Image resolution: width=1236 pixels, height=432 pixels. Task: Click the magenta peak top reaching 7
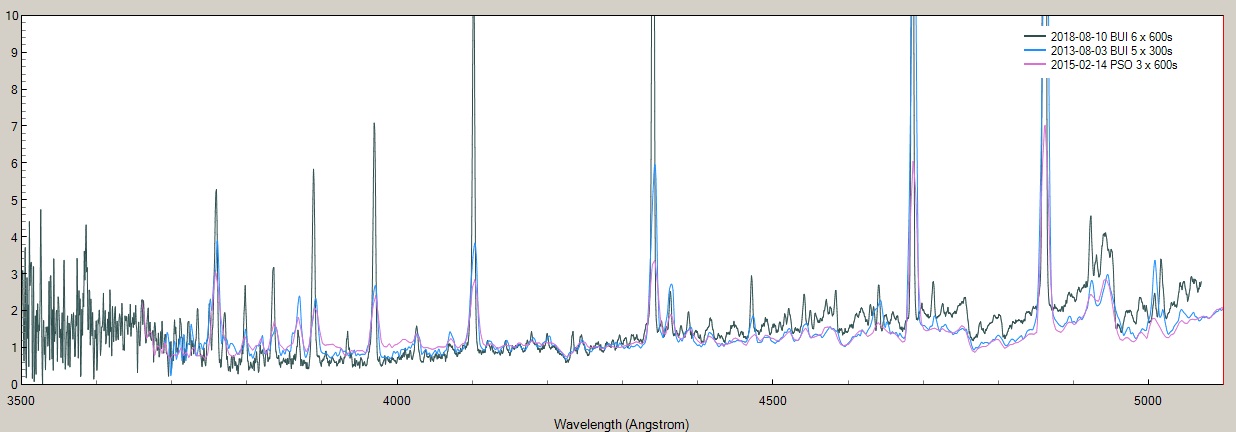pos(1046,126)
